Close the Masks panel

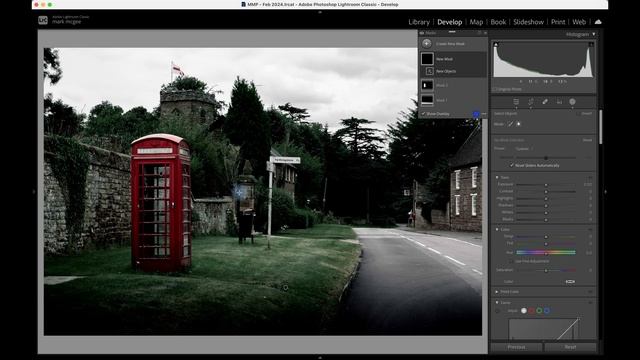click(x=485, y=33)
